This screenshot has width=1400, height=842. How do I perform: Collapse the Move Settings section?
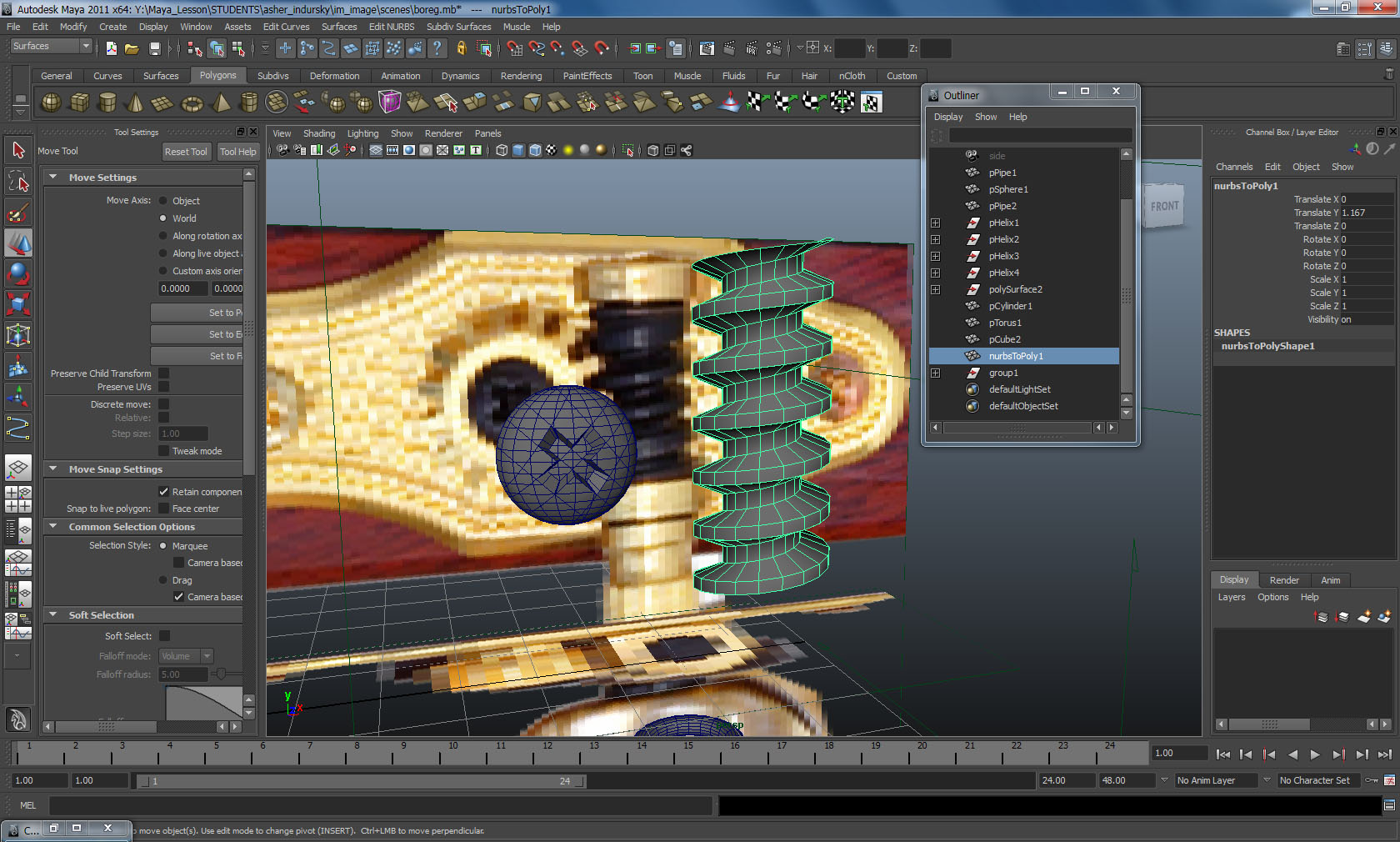53,177
